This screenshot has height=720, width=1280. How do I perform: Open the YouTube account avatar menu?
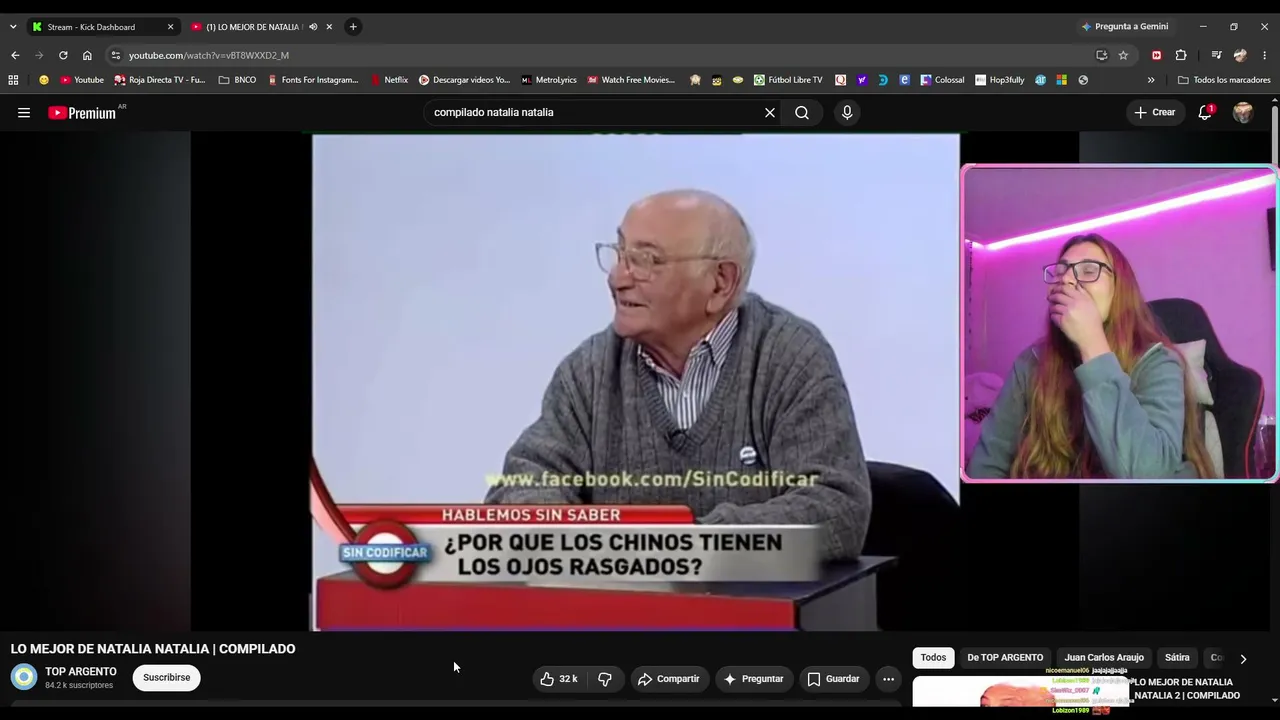(x=1243, y=113)
